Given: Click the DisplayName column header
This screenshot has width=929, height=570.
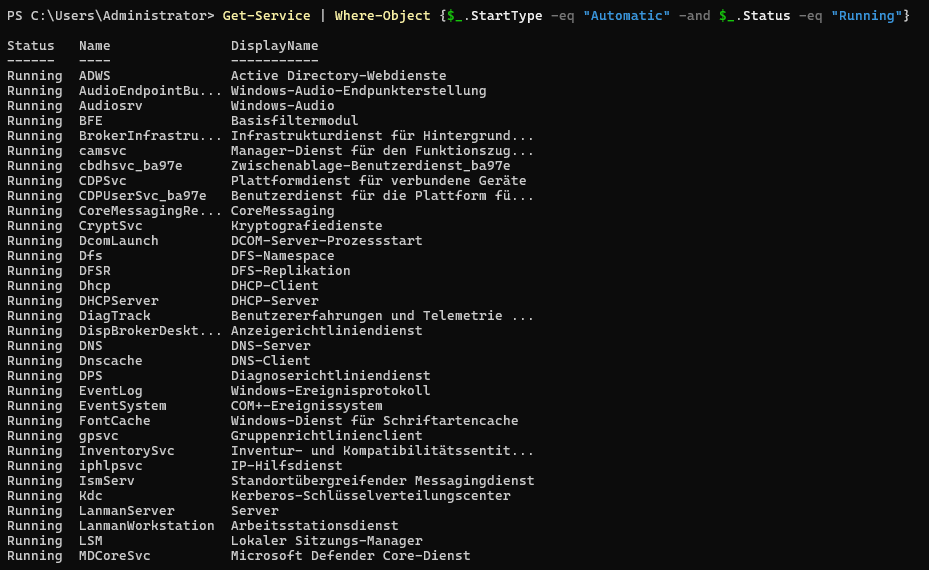Looking at the screenshot, I should pyautogui.click(x=274, y=46).
